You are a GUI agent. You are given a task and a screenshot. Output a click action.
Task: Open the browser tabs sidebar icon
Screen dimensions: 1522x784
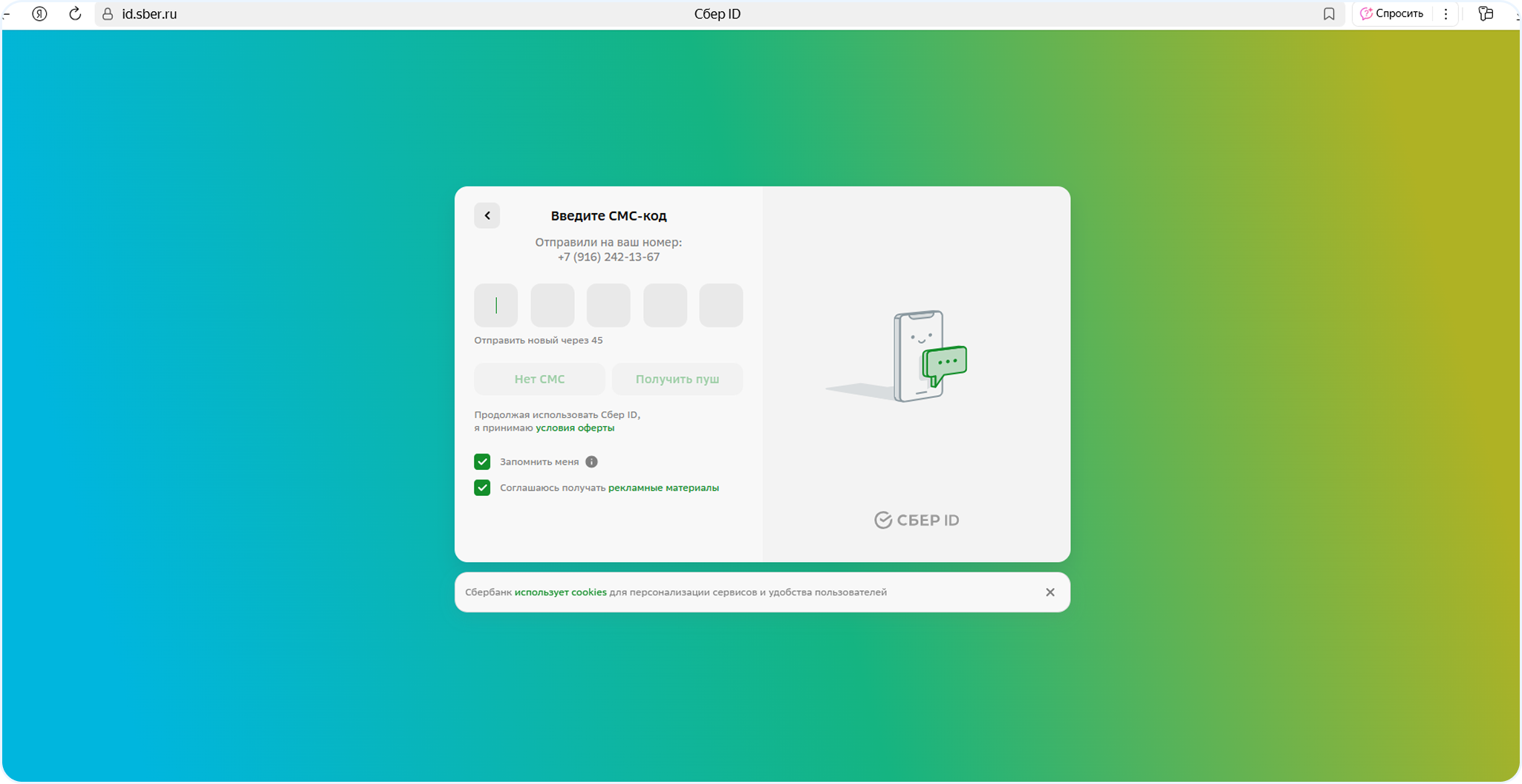pyautogui.click(x=1486, y=13)
